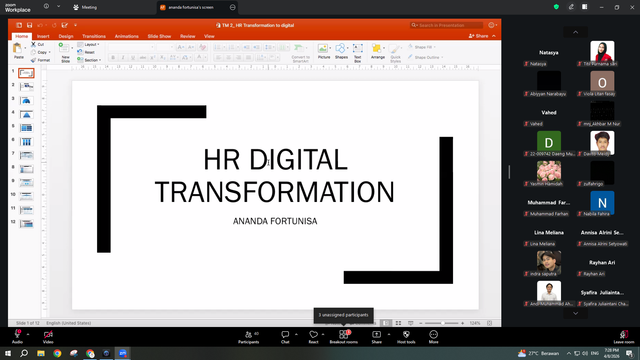Toggle microphone Audio mute
The height and width of the screenshot is (360, 640).
[x=17, y=337]
